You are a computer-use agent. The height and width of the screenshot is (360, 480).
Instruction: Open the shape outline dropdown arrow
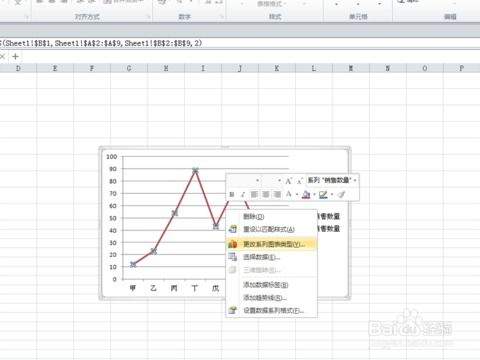pyautogui.click(x=332, y=195)
